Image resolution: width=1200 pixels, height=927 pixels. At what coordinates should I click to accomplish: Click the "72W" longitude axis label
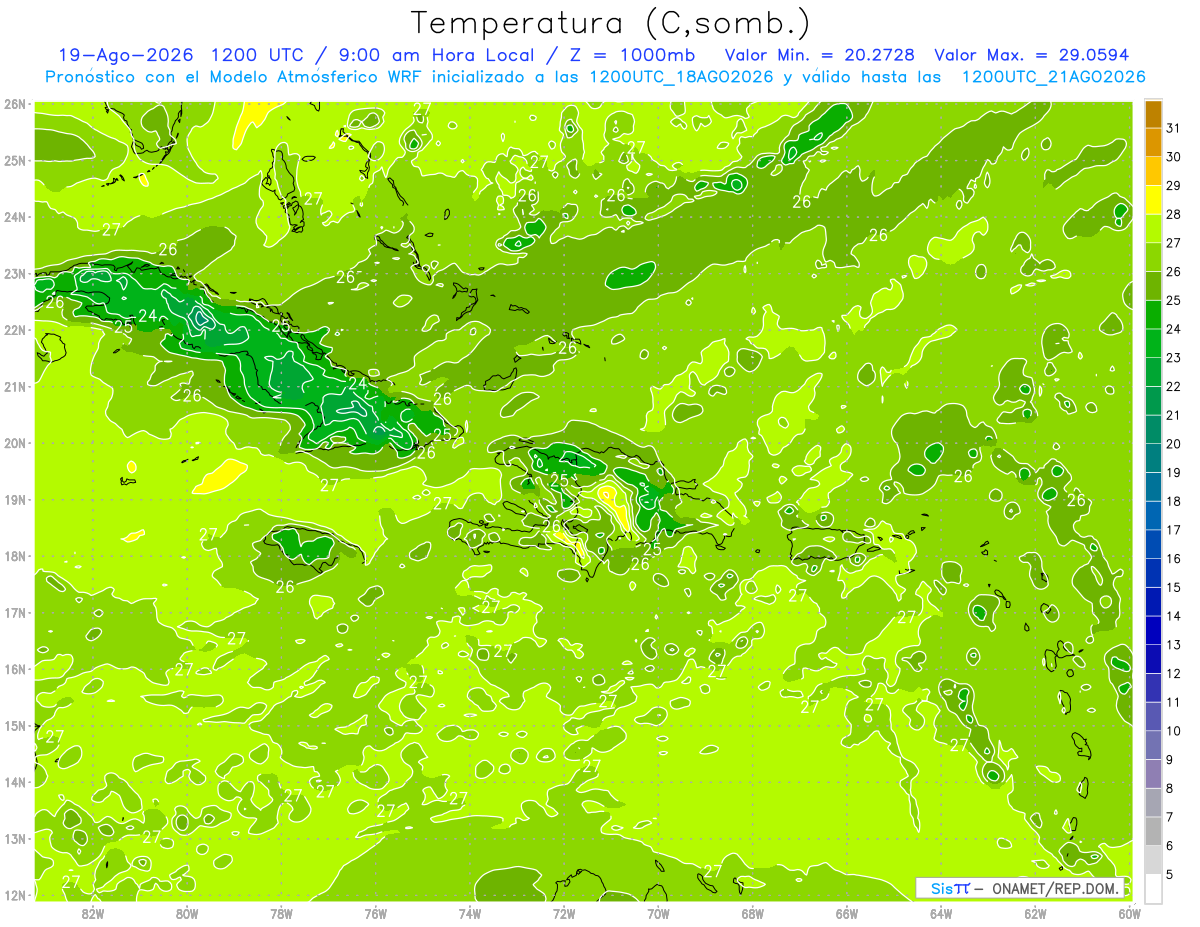(x=564, y=913)
